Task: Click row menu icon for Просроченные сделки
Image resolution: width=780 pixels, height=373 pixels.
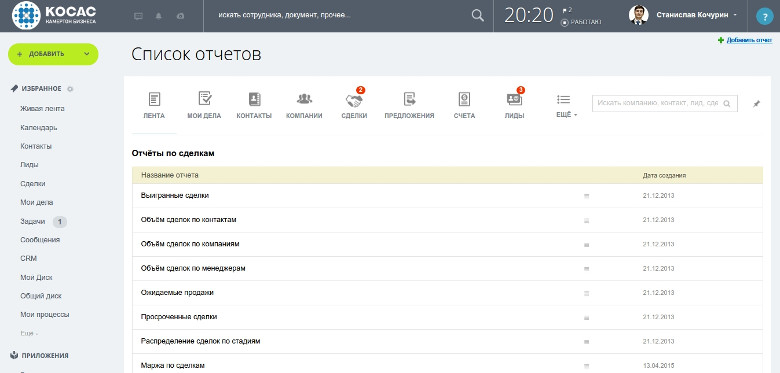Action: (x=586, y=317)
